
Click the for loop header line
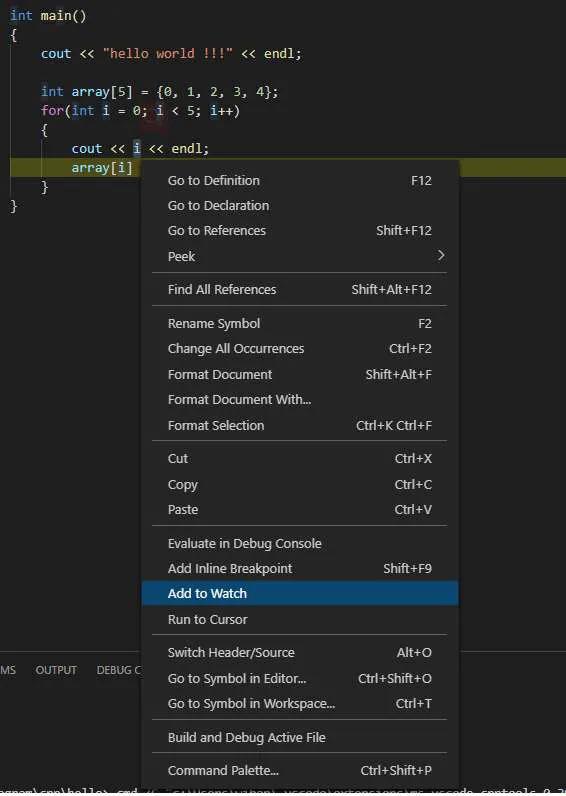pyautogui.click(x=140, y=111)
